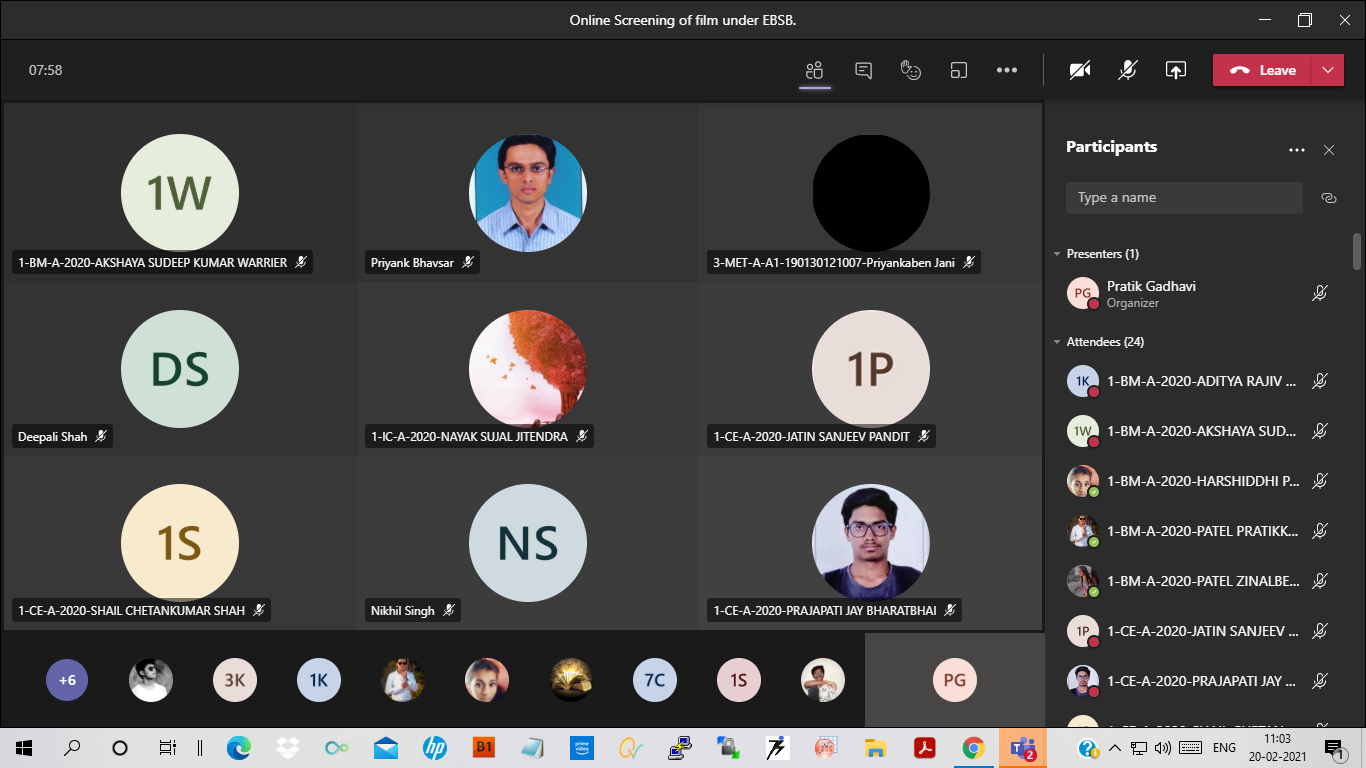Open taskbar search magnifier
1366x768 pixels.
tap(72, 747)
